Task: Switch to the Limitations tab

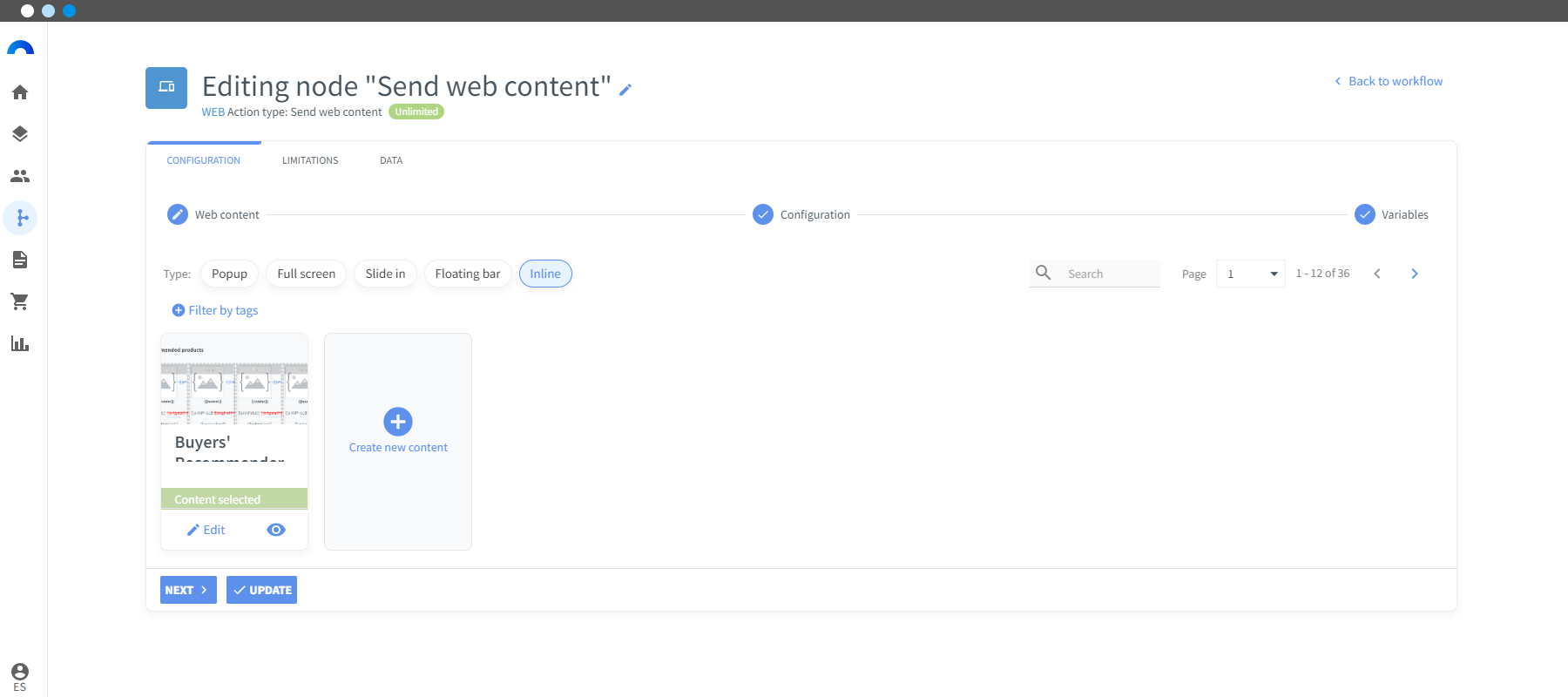Action: (310, 160)
